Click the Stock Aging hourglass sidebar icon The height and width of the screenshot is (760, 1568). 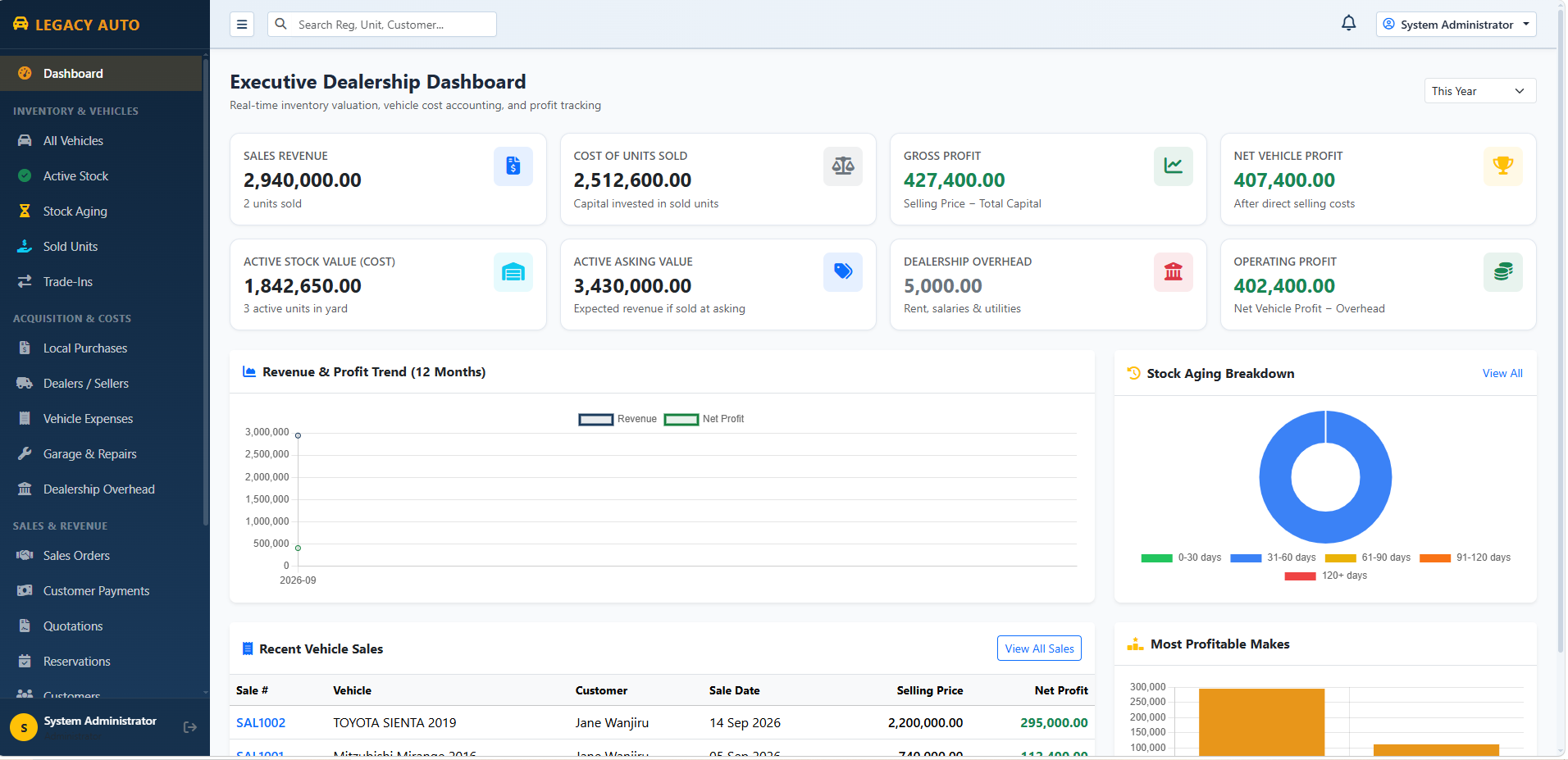[25, 212]
